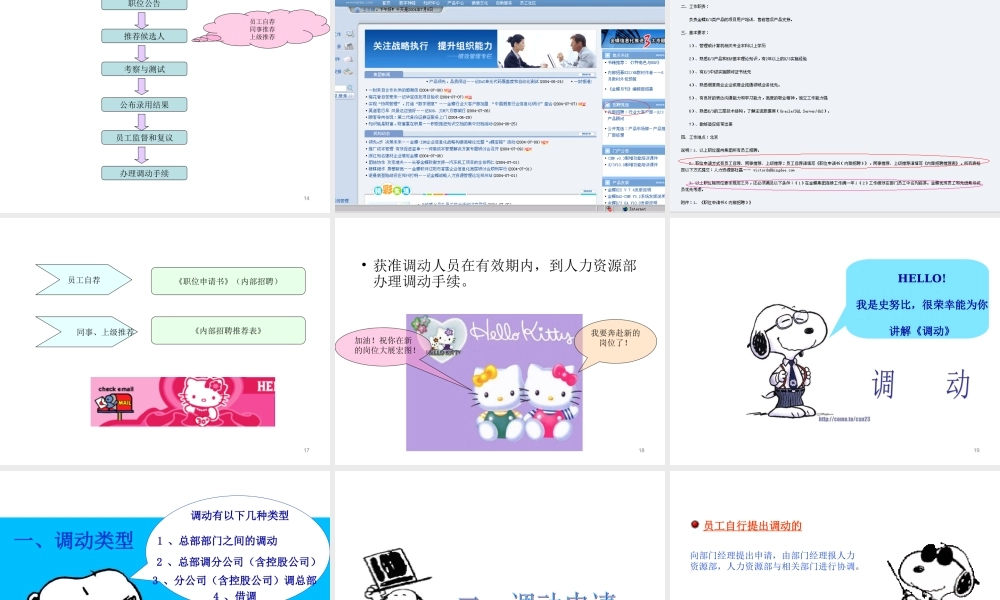Click the Hello Kitty doll with pink bow
Viewport: 1000px width, 600px height.
point(552,403)
